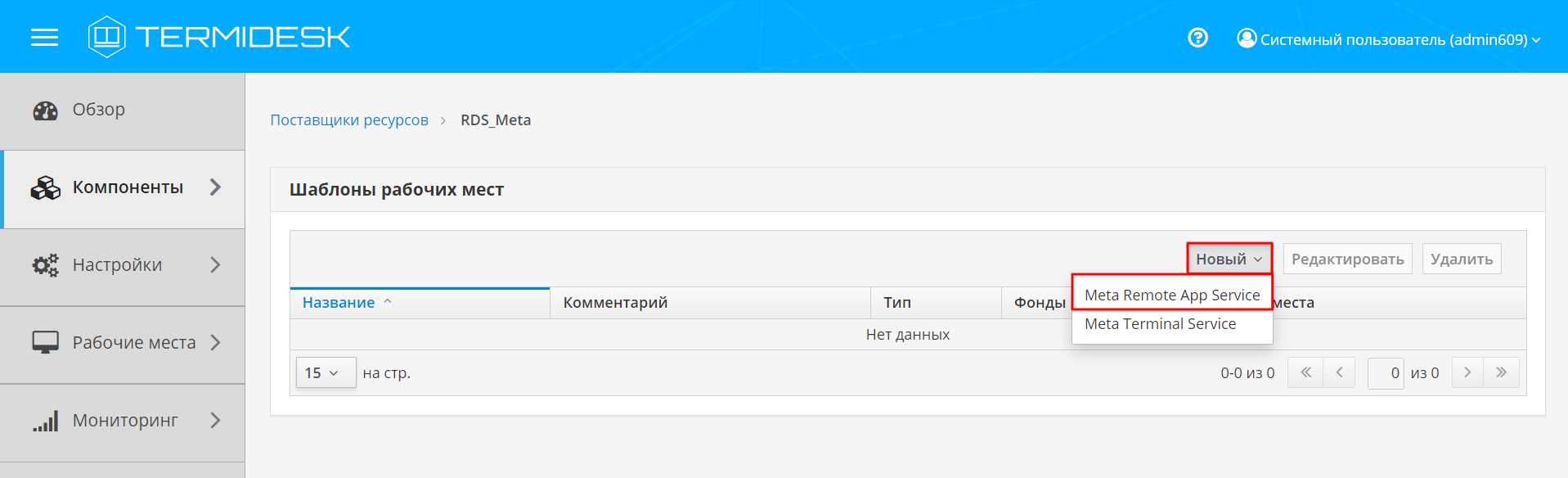Screen dimensions: 1568x478
Task: Open the Новый dropdown button
Action: 1229,259
